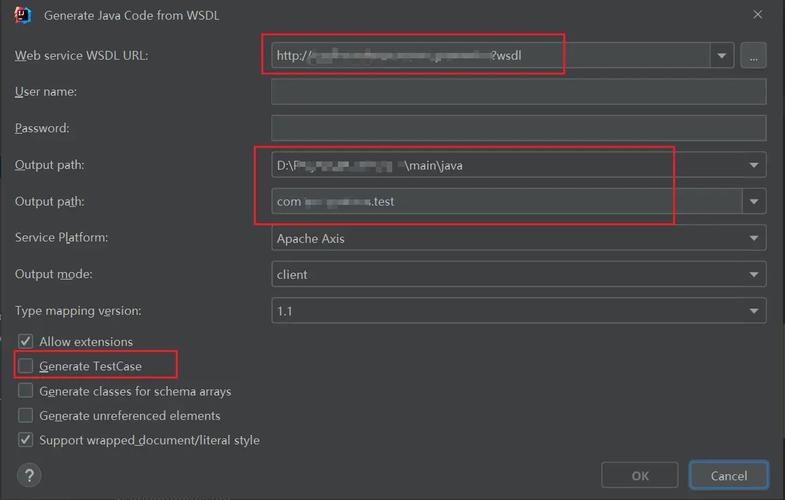785x500 pixels.
Task: Expand the package prefix dropdown arrow
Action: coord(754,201)
